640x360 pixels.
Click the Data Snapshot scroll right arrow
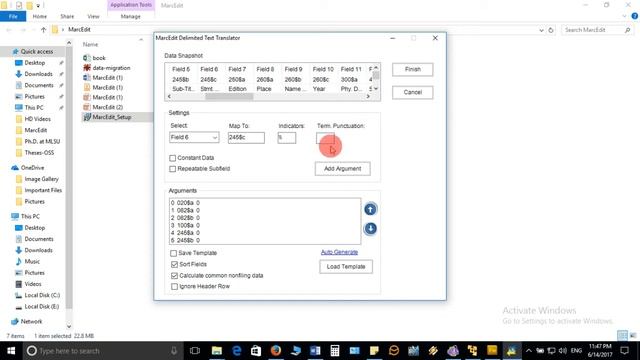(368, 96)
